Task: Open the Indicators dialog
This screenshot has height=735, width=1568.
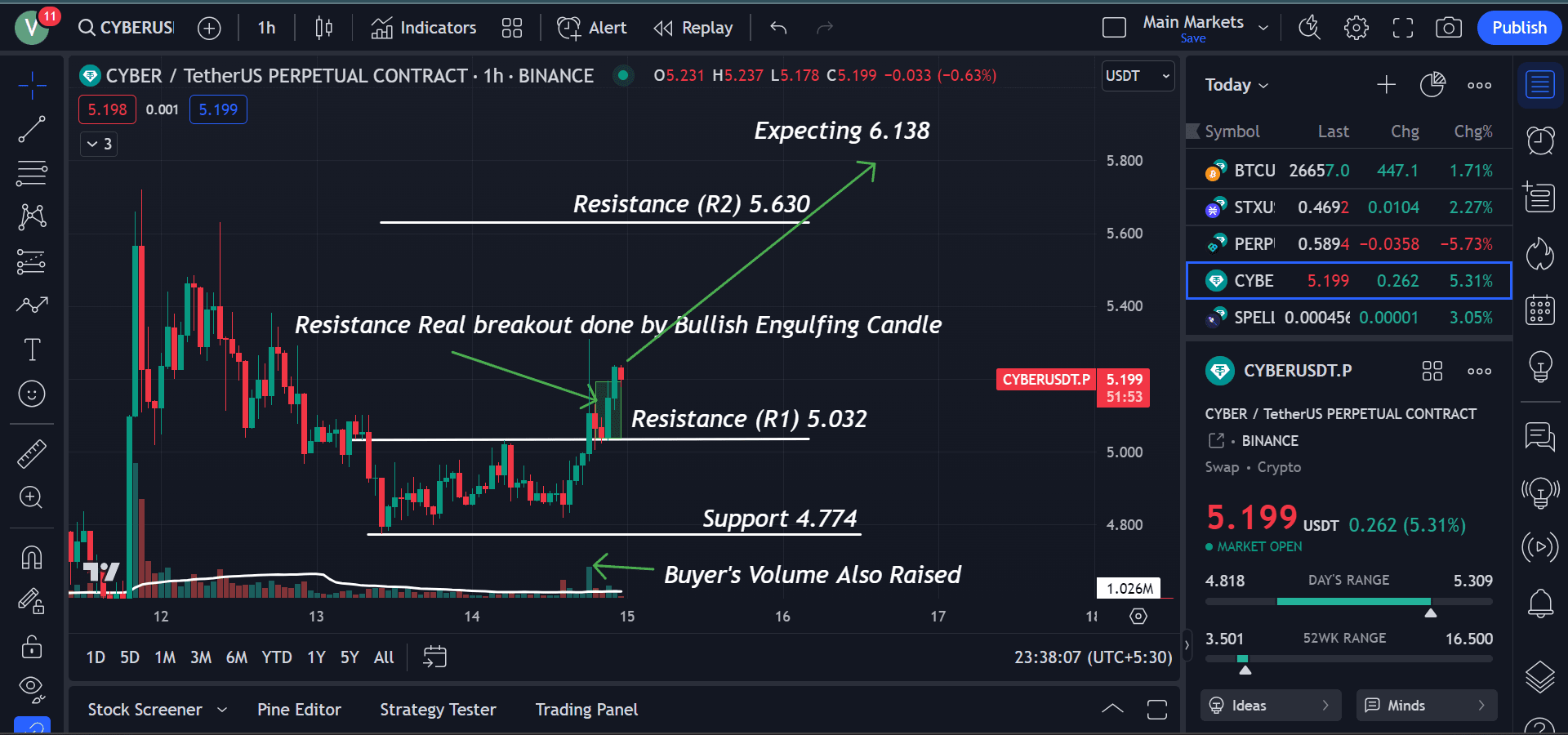Action: point(424,28)
